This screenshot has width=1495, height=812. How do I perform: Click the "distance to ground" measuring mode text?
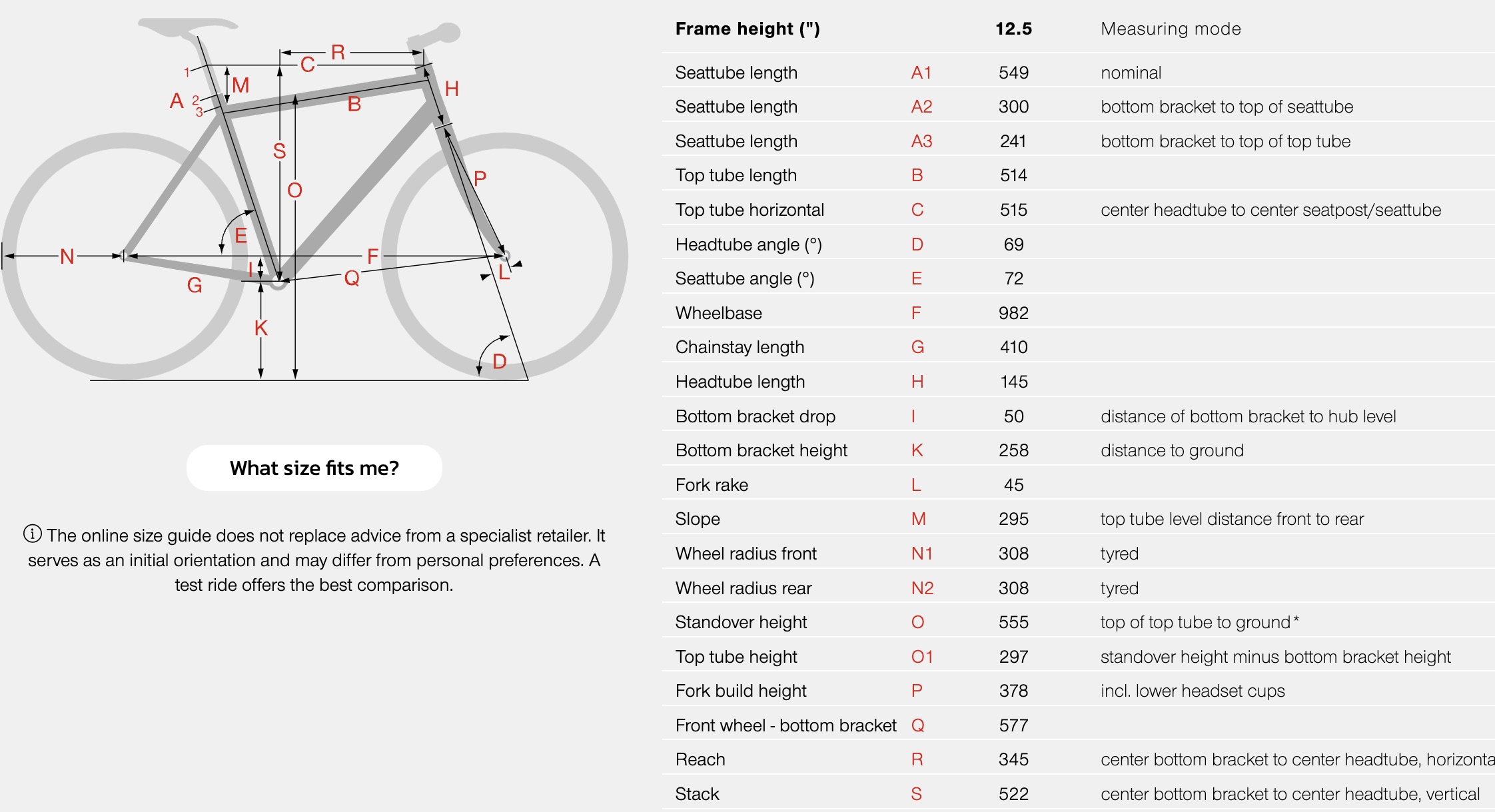(x=1172, y=450)
